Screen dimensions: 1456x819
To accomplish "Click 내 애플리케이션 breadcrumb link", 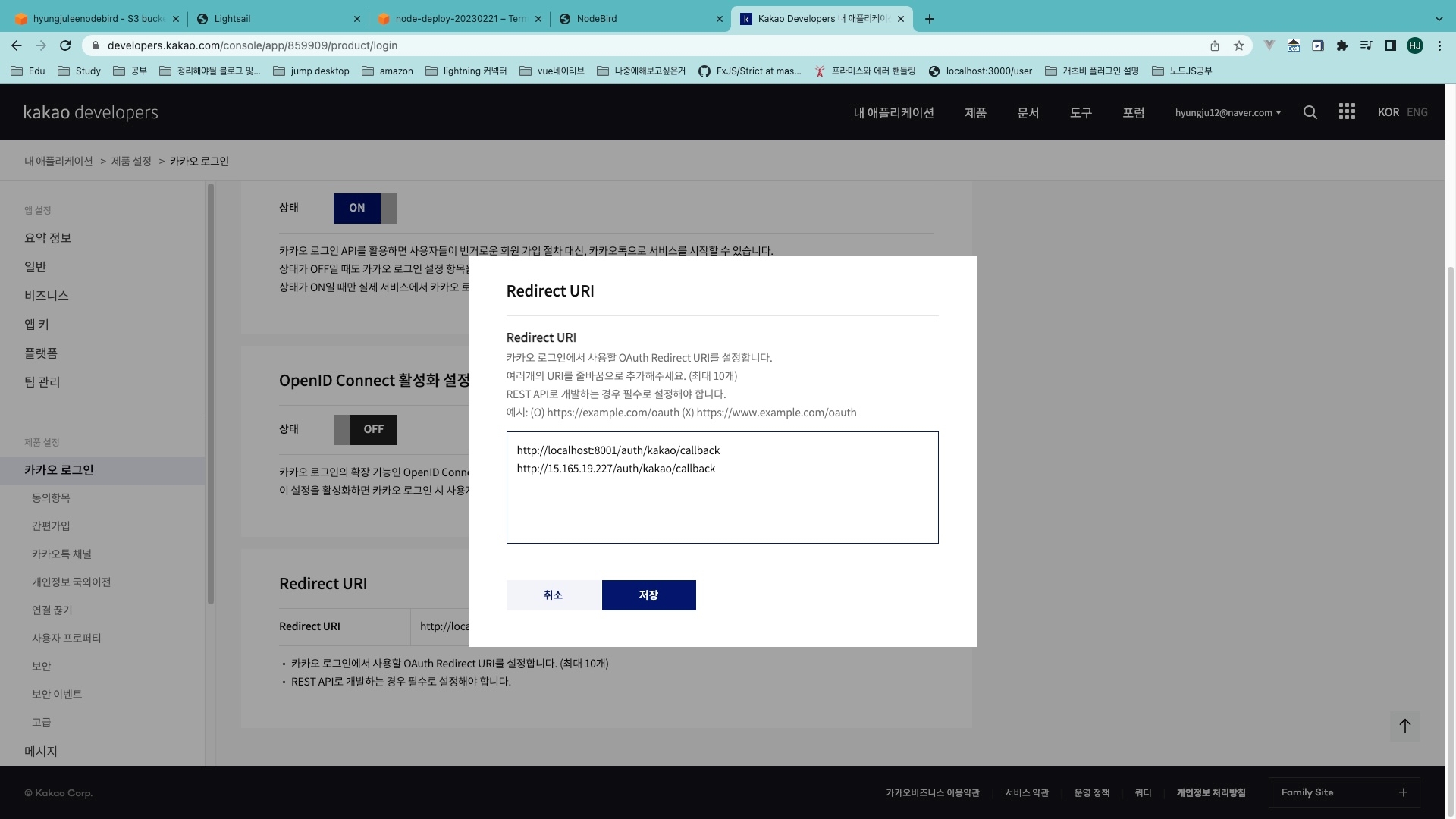I will pyautogui.click(x=58, y=161).
